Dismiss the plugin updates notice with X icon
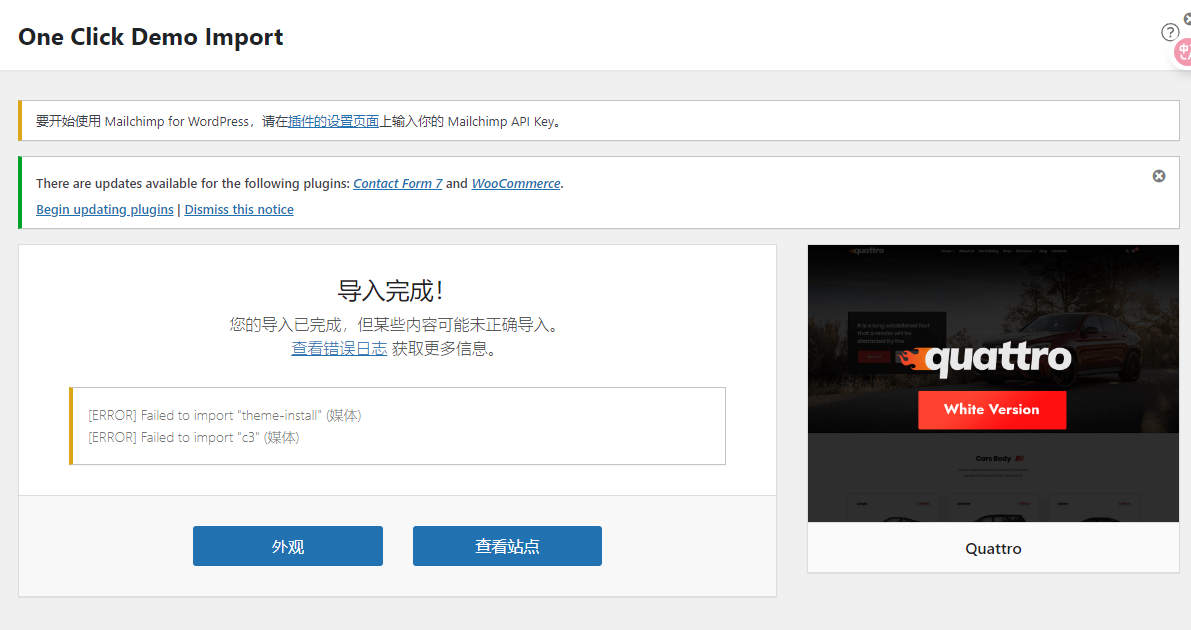This screenshot has height=630, width=1191. (1158, 176)
